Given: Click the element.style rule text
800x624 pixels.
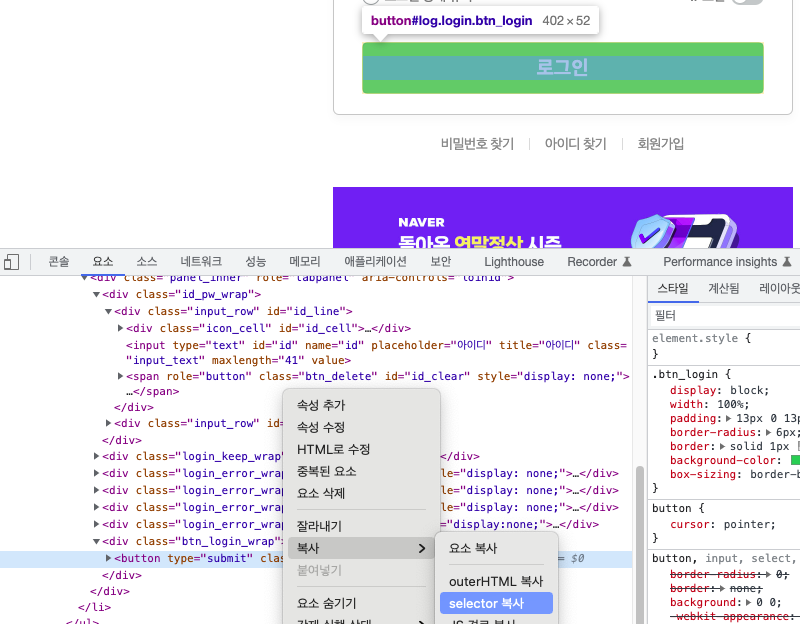Looking at the screenshot, I should pos(694,338).
